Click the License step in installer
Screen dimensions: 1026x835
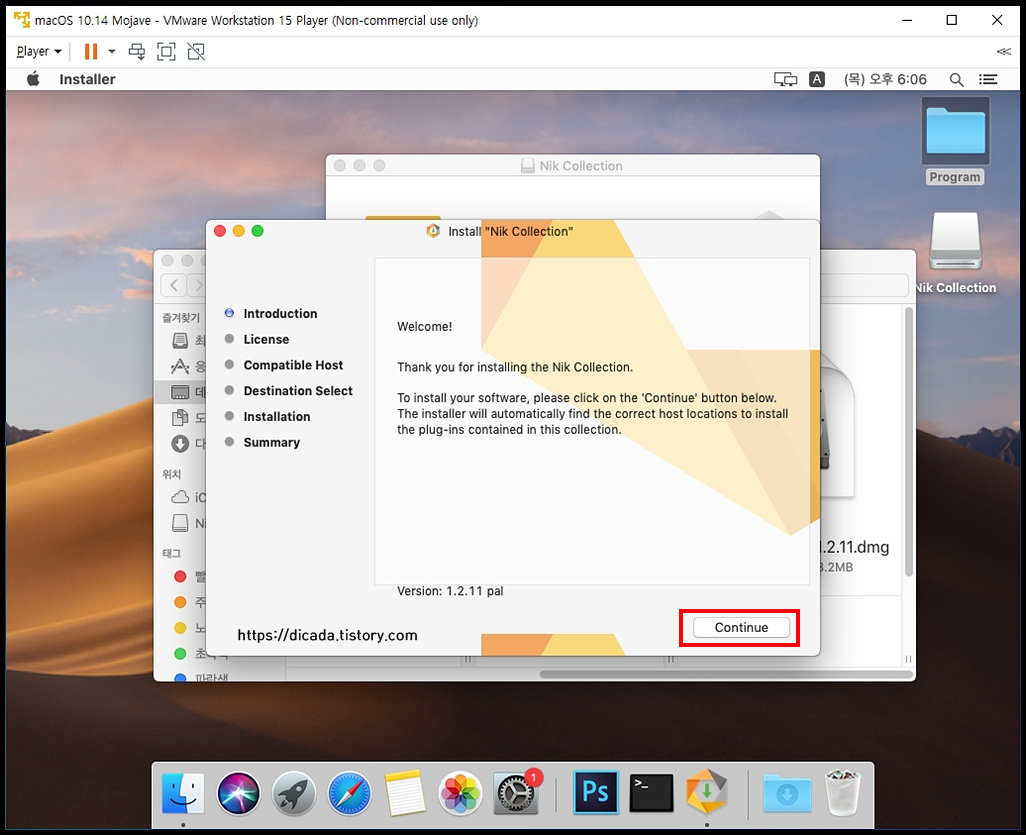pyautogui.click(x=266, y=339)
